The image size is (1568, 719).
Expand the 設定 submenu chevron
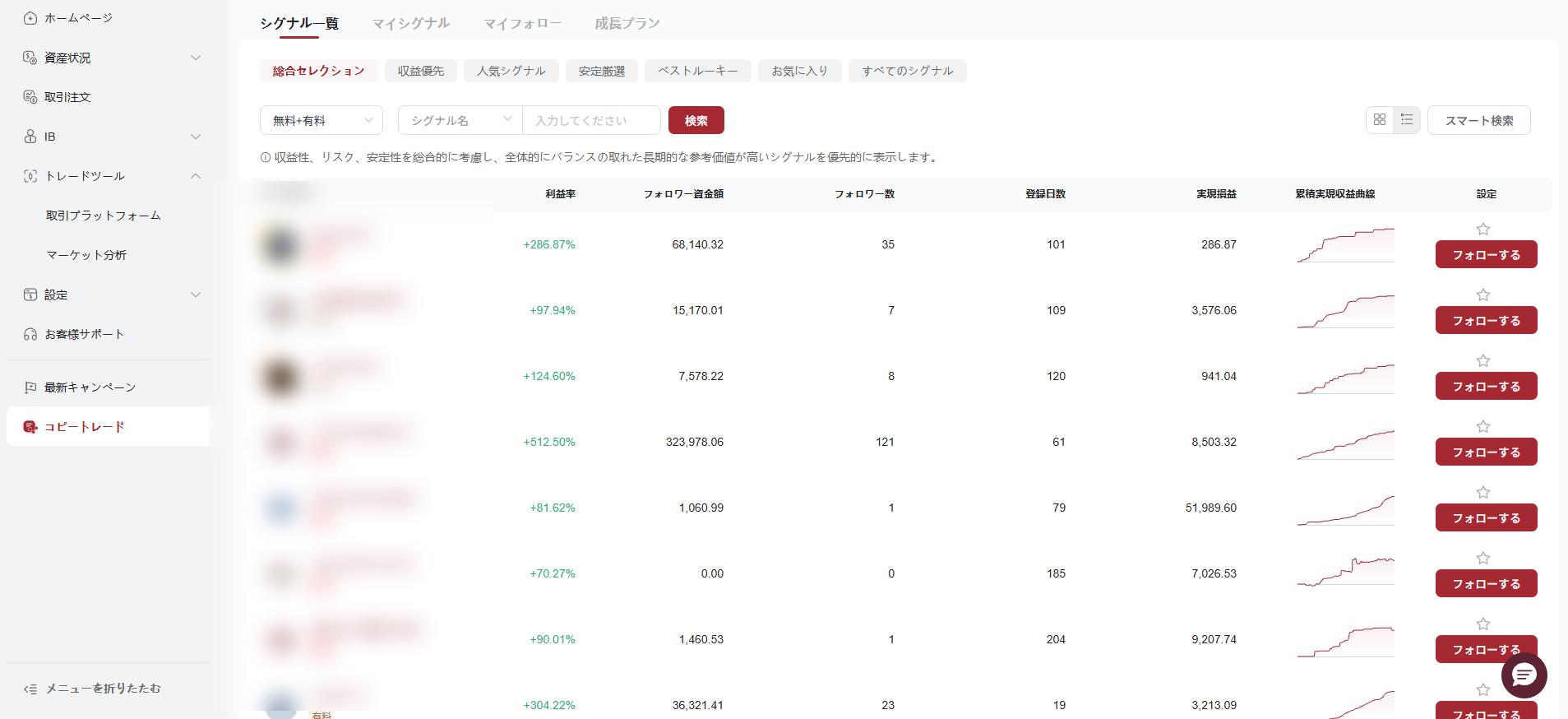pyautogui.click(x=196, y=295)
